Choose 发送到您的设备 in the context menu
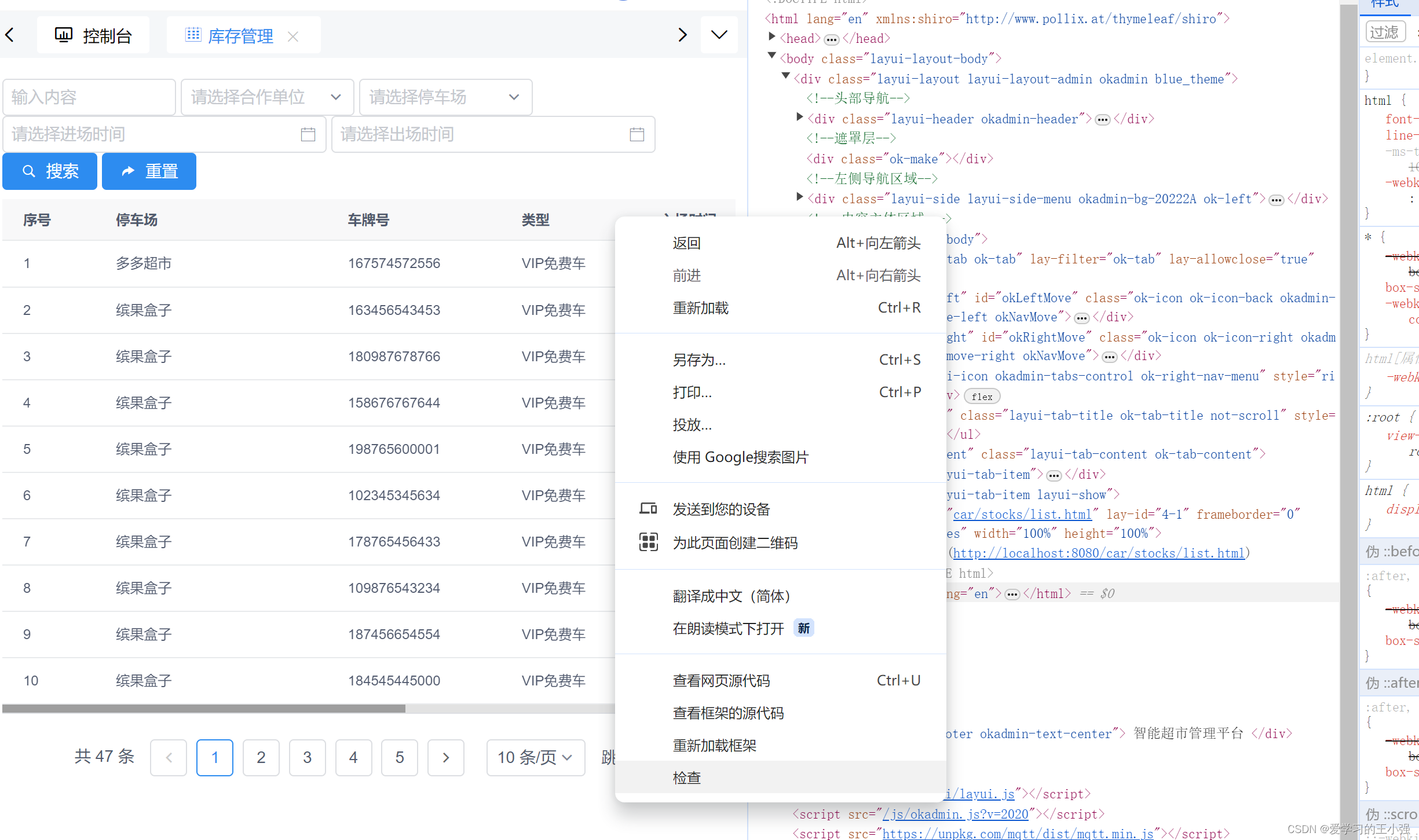 pos(781,509)
